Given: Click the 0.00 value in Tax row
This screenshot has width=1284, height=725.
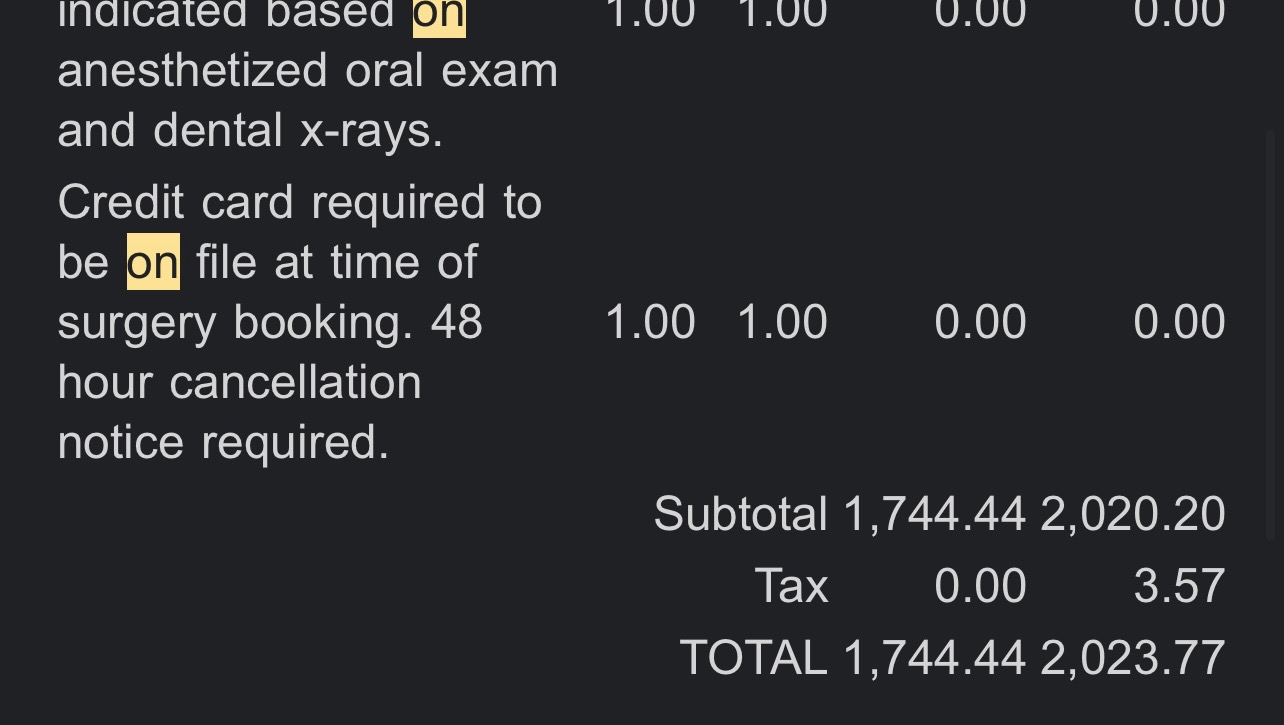Looking at the screenshot, I should pos(980,586).
